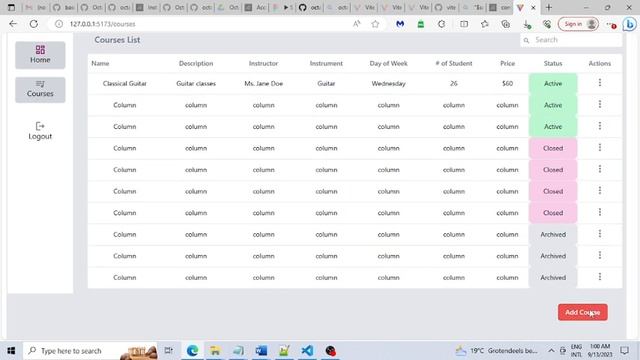Viewport: 640px width, 360px height.
Task: Click Active status badge of Classical Guitar
Action: click(x=553, y=83)
